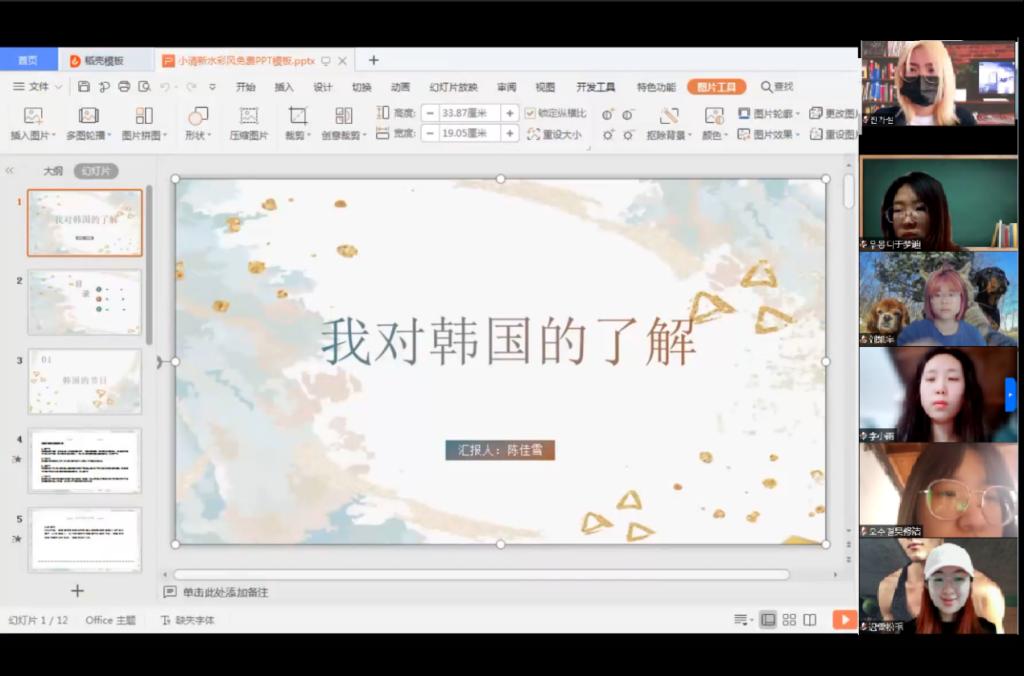The image size is (1024, 676).
Task: Click the Crop (裁剪) tool icon
Action: (297, 116)
